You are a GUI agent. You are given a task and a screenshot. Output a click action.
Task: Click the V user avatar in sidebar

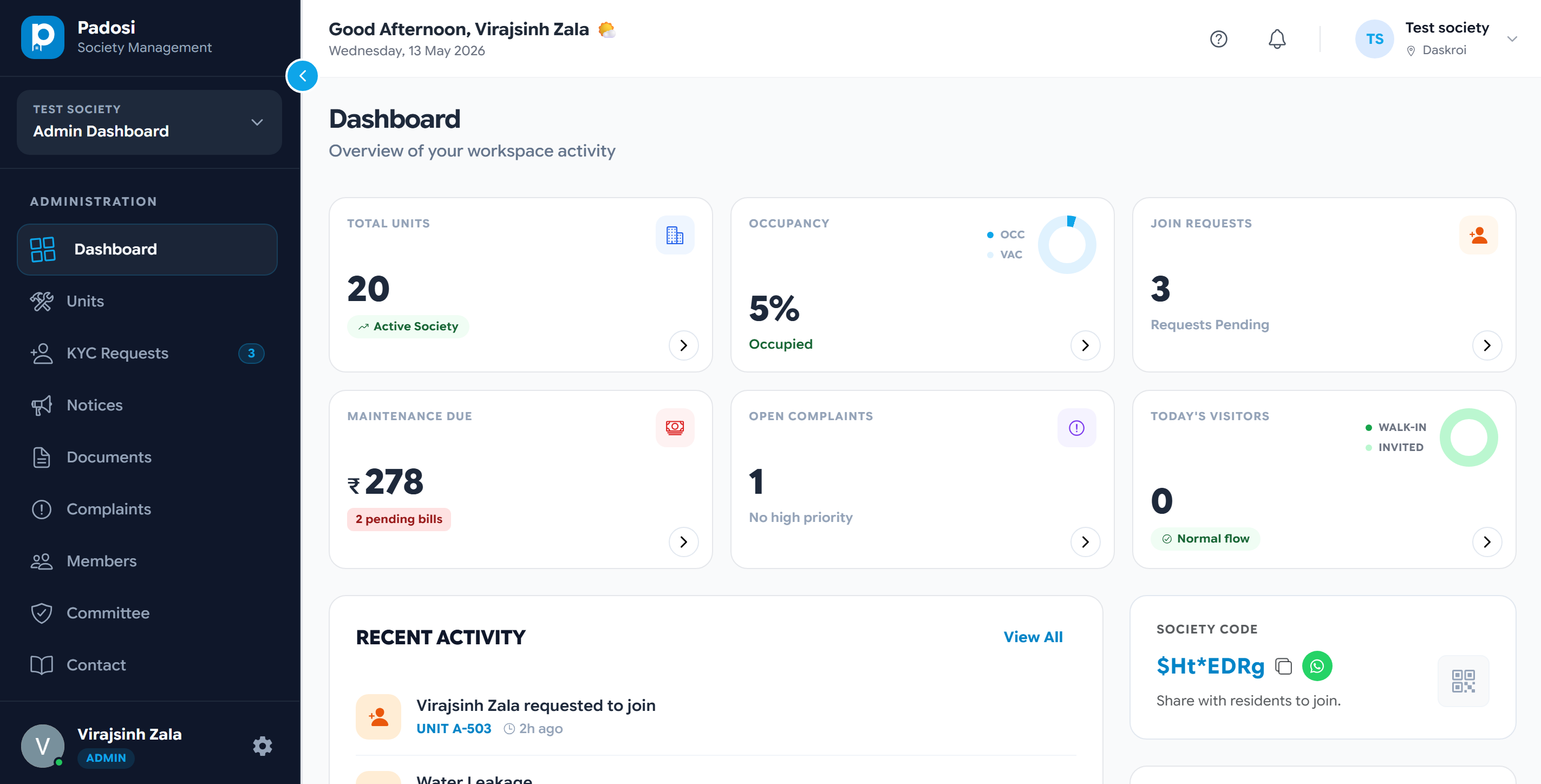click(x=42, y=746)
